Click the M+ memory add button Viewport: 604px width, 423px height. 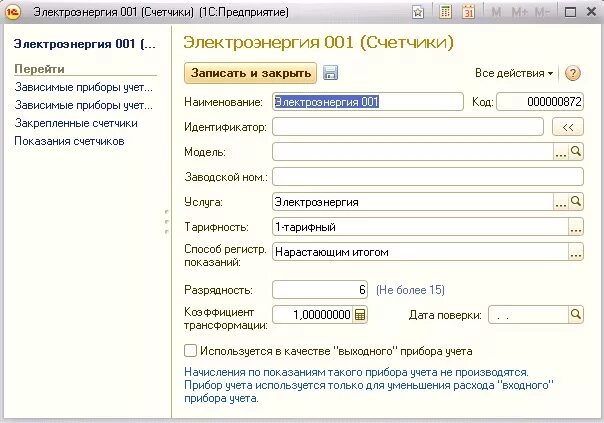519,12
